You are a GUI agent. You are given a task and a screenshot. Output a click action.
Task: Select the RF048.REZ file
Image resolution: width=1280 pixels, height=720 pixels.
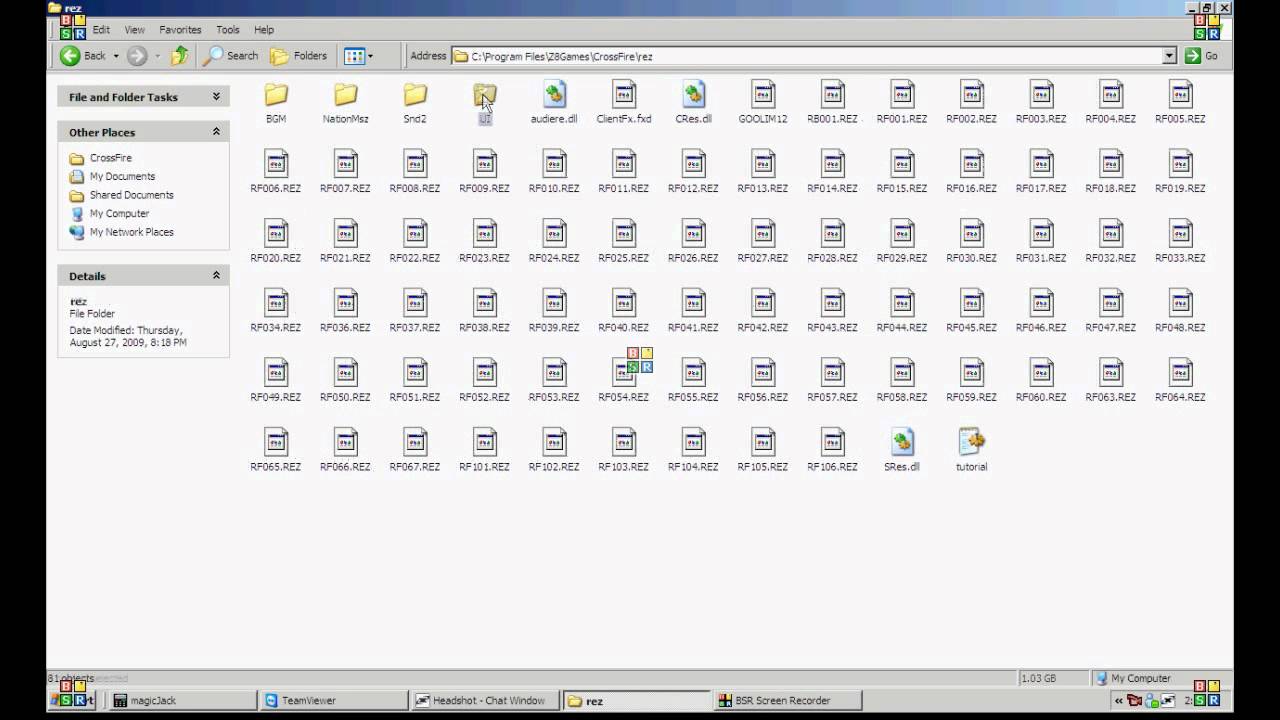(x=1180, y=312)
